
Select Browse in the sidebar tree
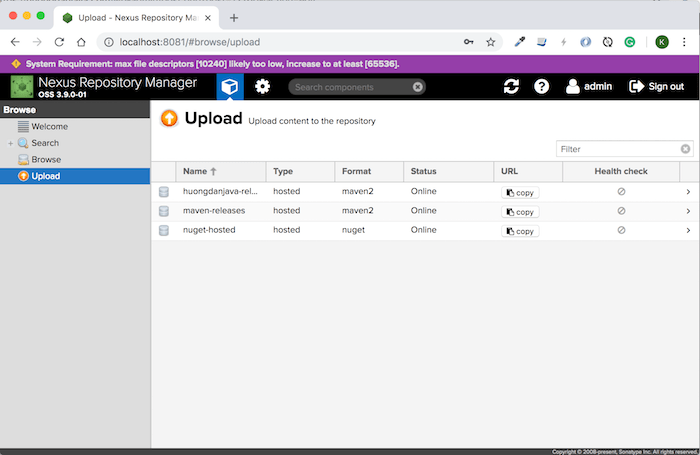click(46, 159)
